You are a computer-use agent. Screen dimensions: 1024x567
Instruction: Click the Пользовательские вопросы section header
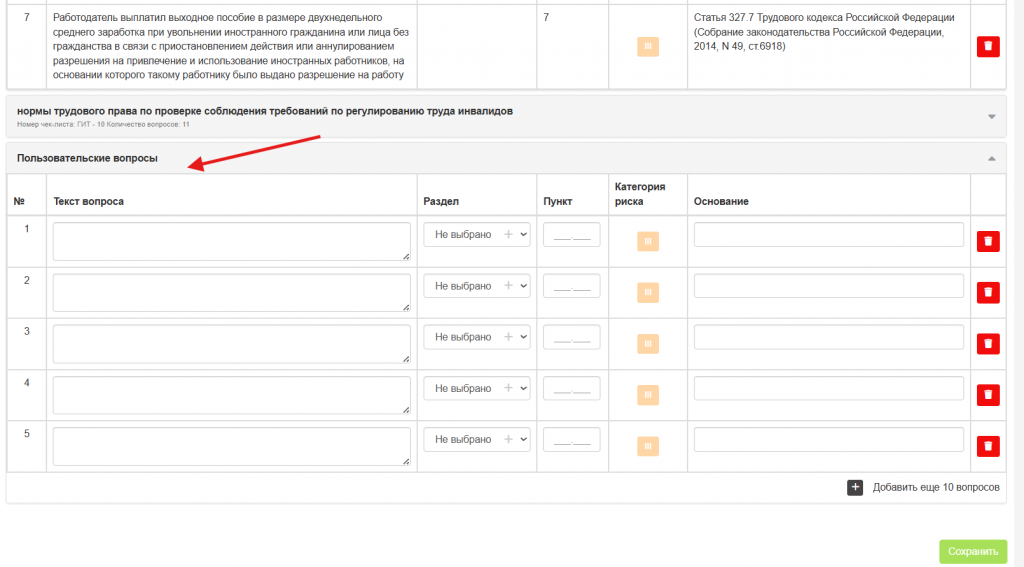[x=506, y=158]
